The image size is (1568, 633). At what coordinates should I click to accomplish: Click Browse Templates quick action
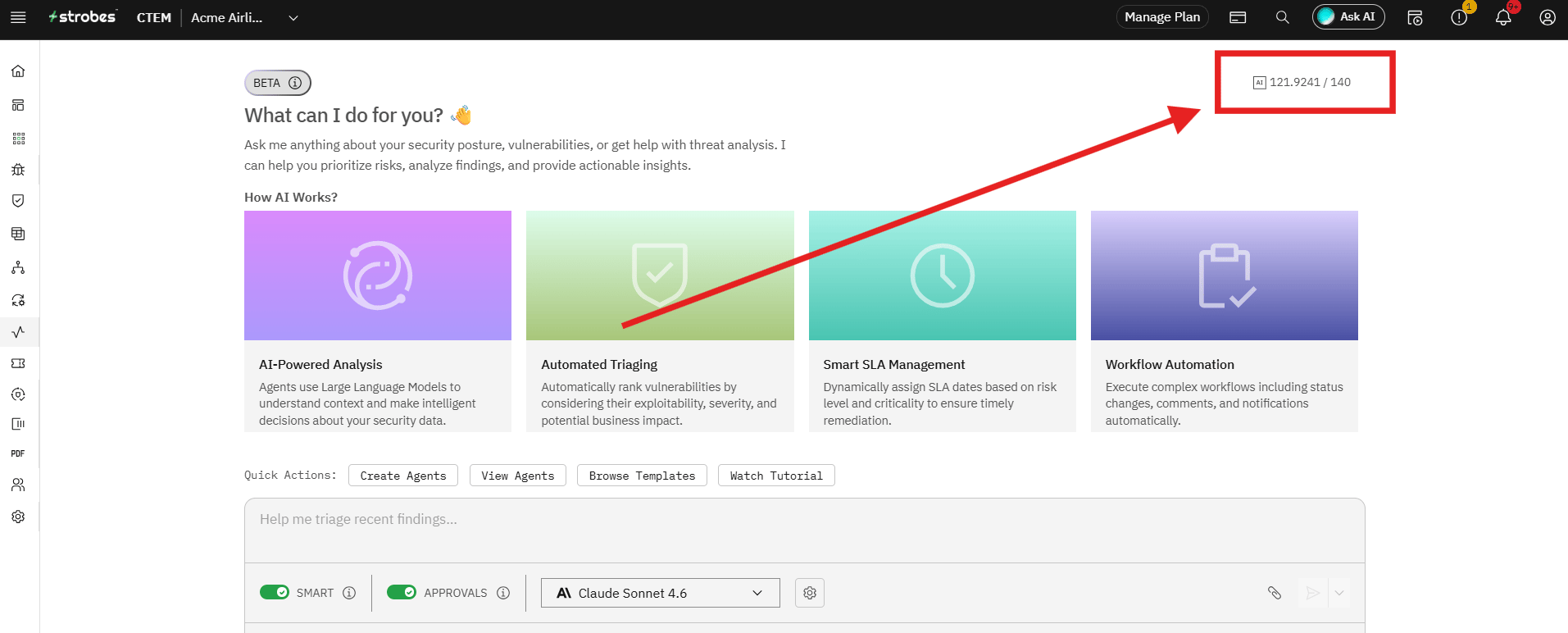click(x=642, y=476)
